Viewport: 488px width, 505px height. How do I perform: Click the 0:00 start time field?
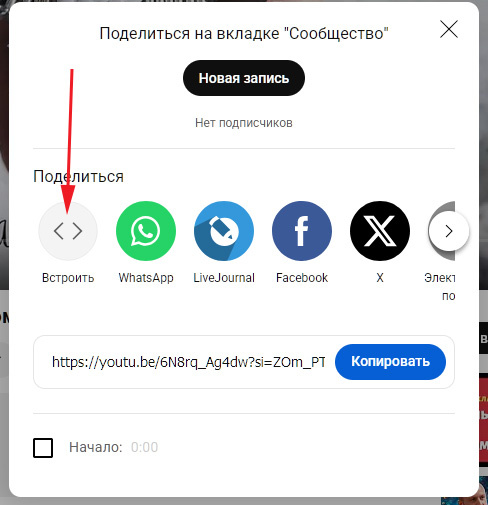click(x=144, y=447)
